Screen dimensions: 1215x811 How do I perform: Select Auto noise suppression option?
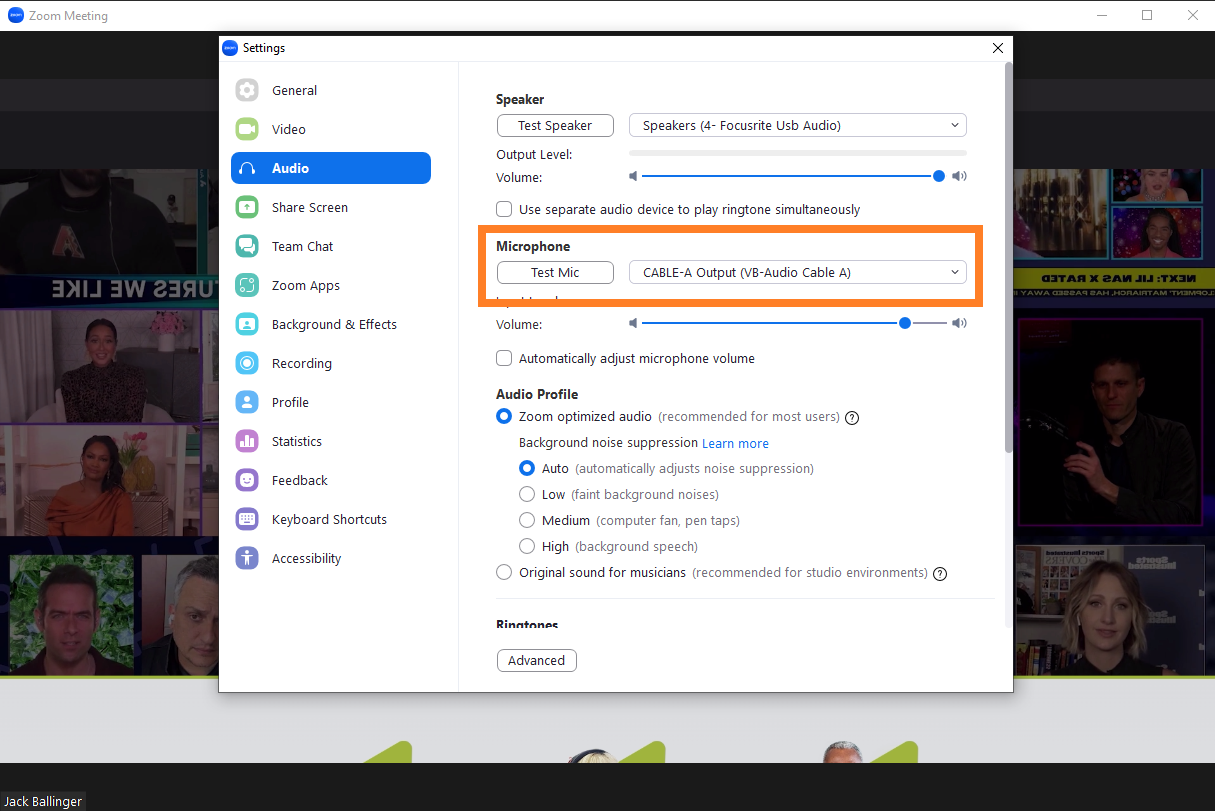pos(527,468)
